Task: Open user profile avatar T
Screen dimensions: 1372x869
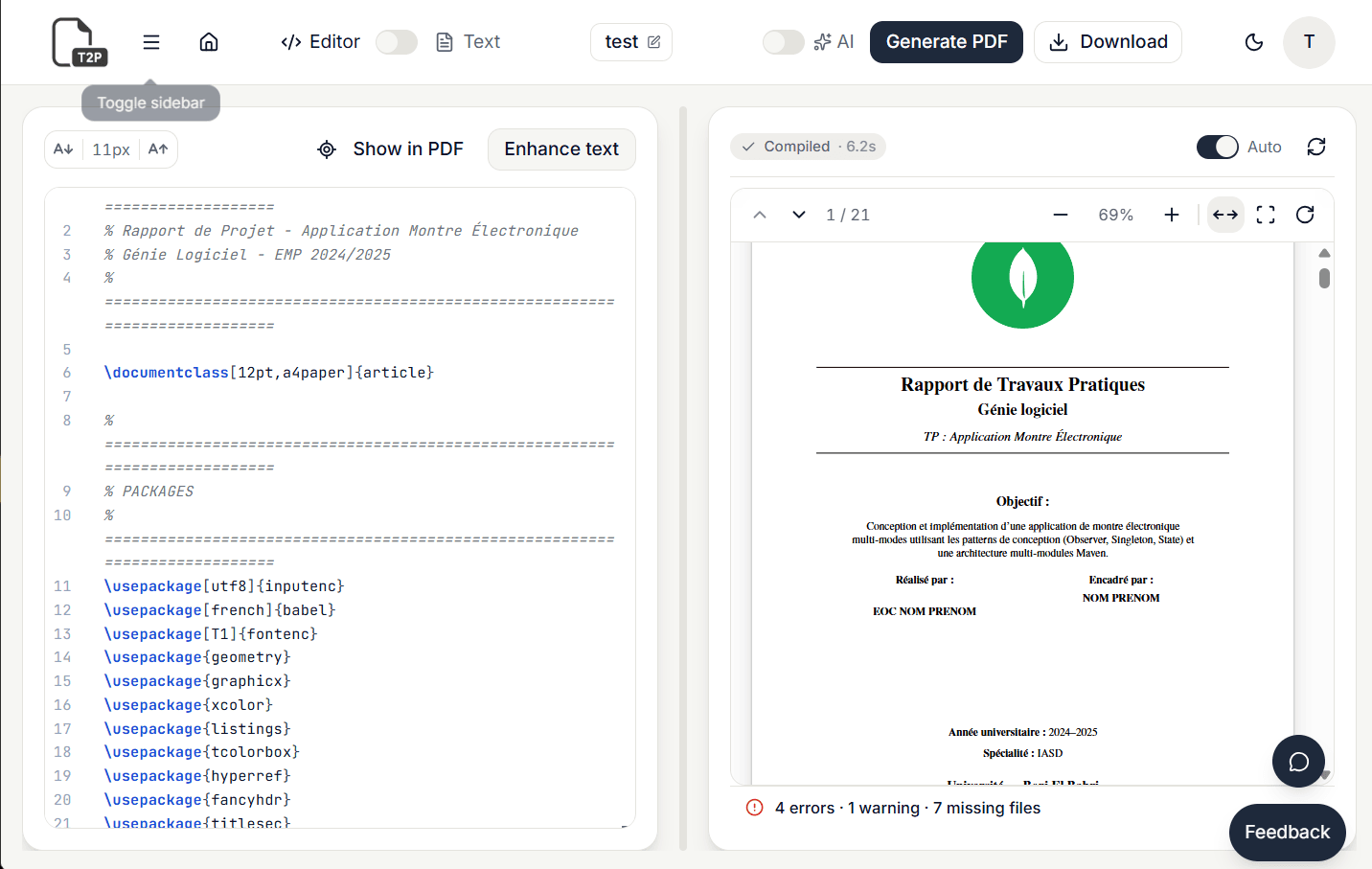Action: click(x=1309, y=42)
